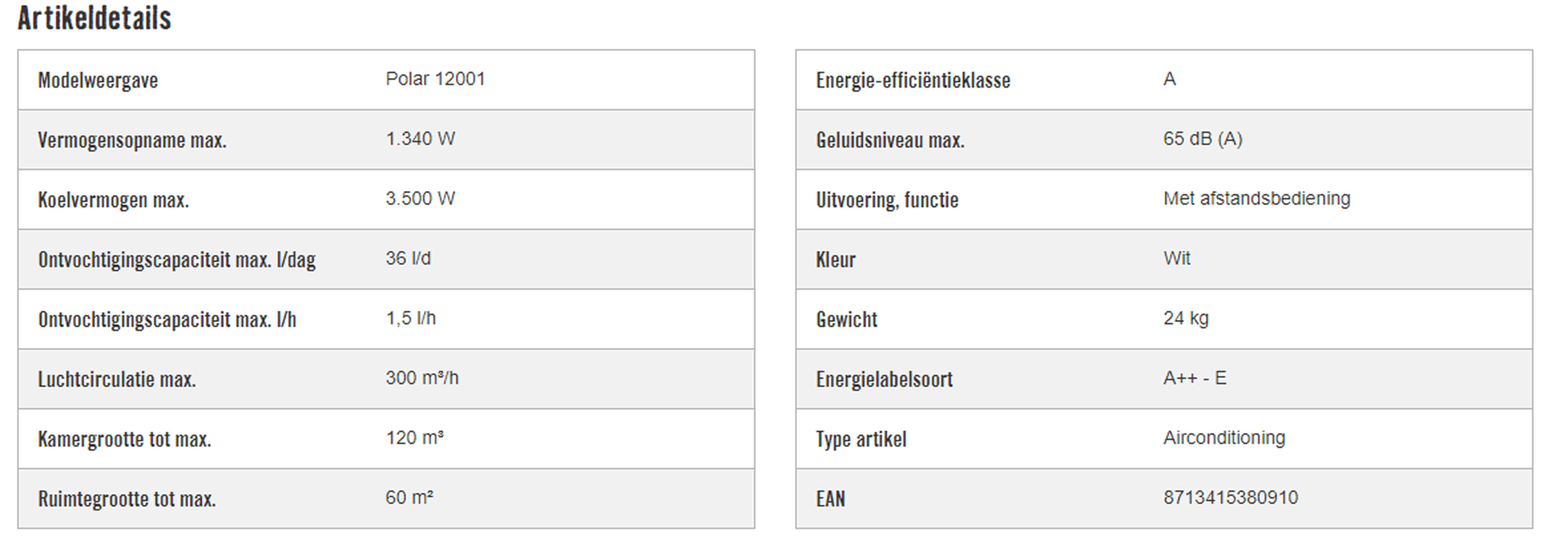Select the Wit color value
The width and height of the screenshot is (1568, 549).
pyautogui.click(x=1177, y=258)
